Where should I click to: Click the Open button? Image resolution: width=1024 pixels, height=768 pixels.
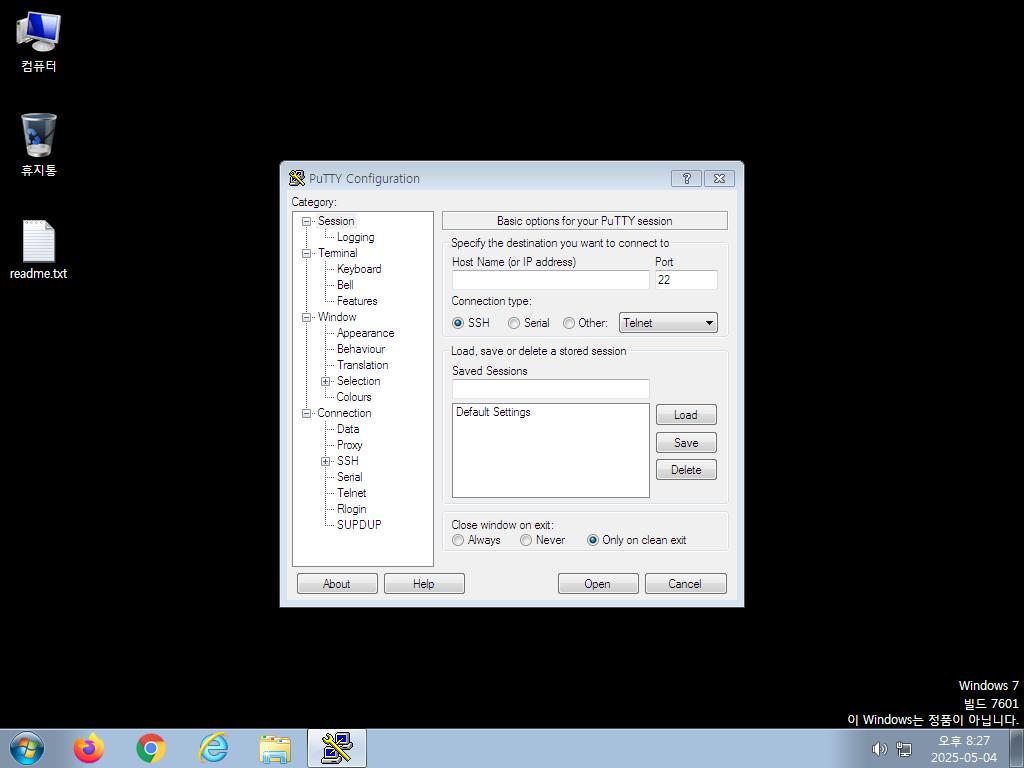598,584
